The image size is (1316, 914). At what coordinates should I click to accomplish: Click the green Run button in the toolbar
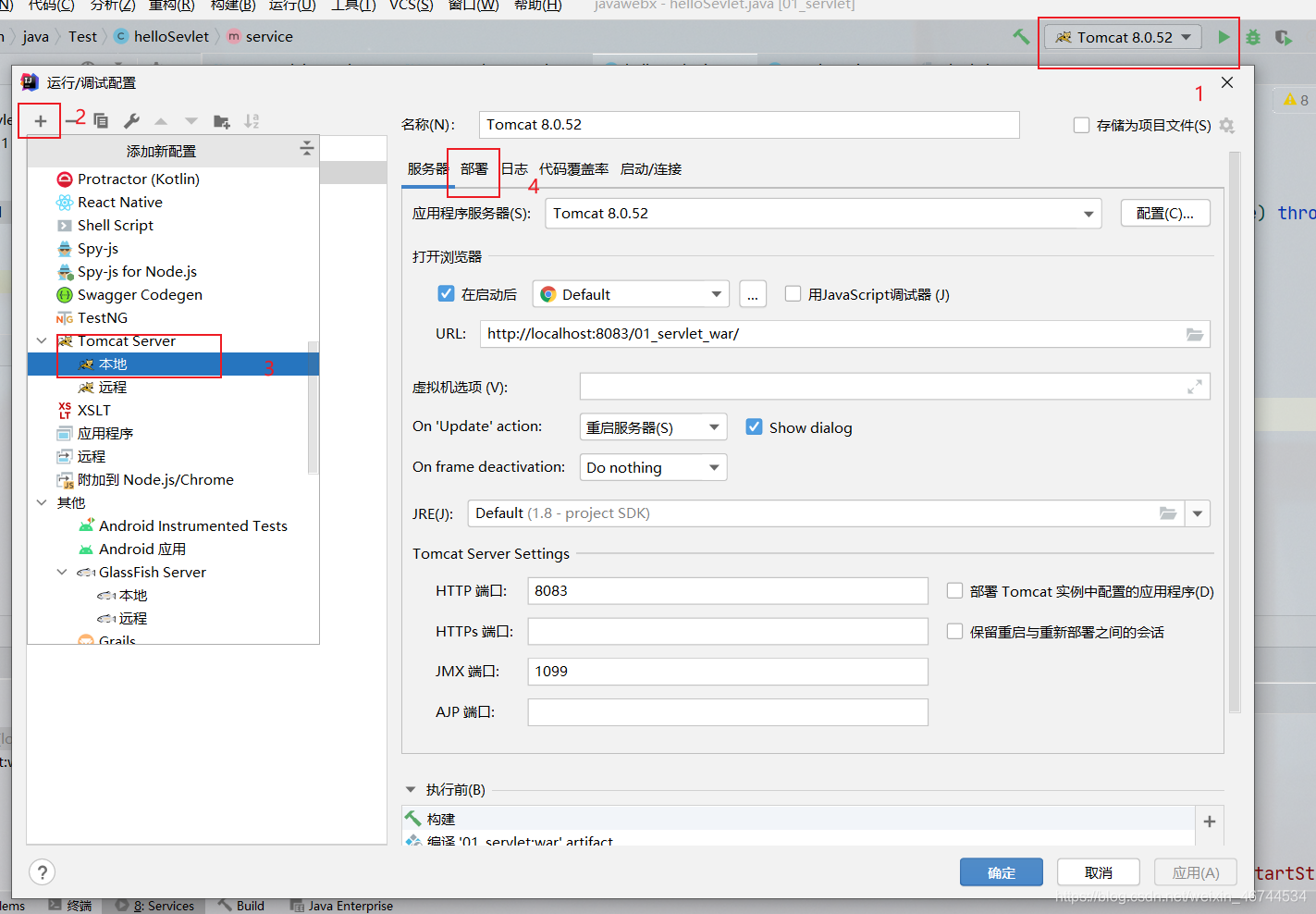pyautogui.click(x=1224, y=37)
